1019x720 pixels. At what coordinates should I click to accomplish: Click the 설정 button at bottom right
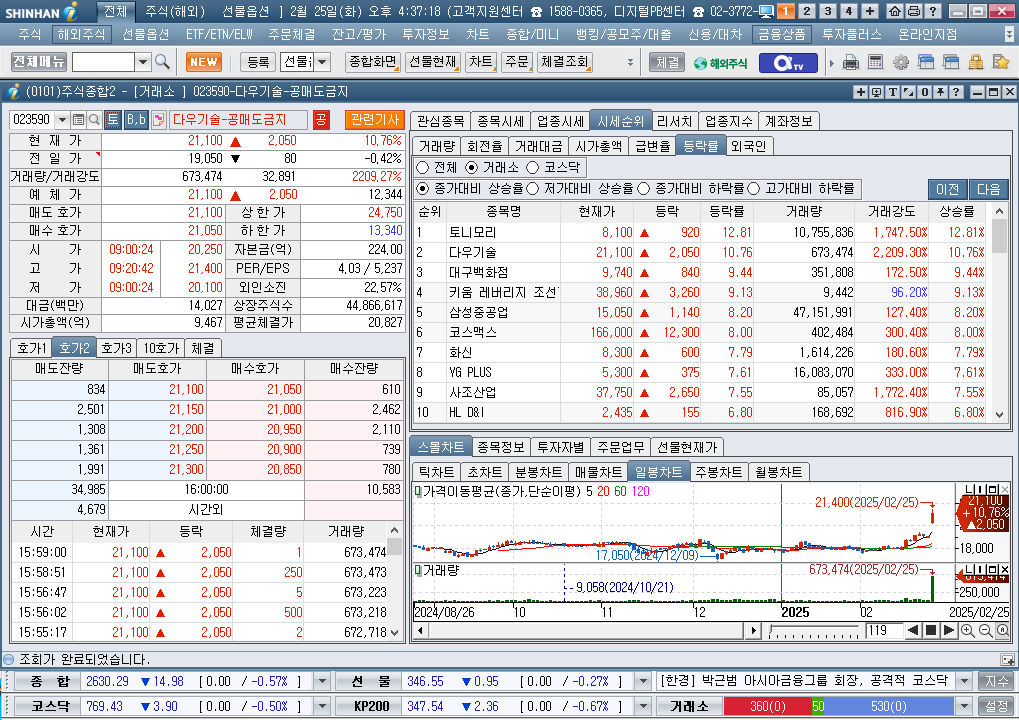[x=996, y=706]
